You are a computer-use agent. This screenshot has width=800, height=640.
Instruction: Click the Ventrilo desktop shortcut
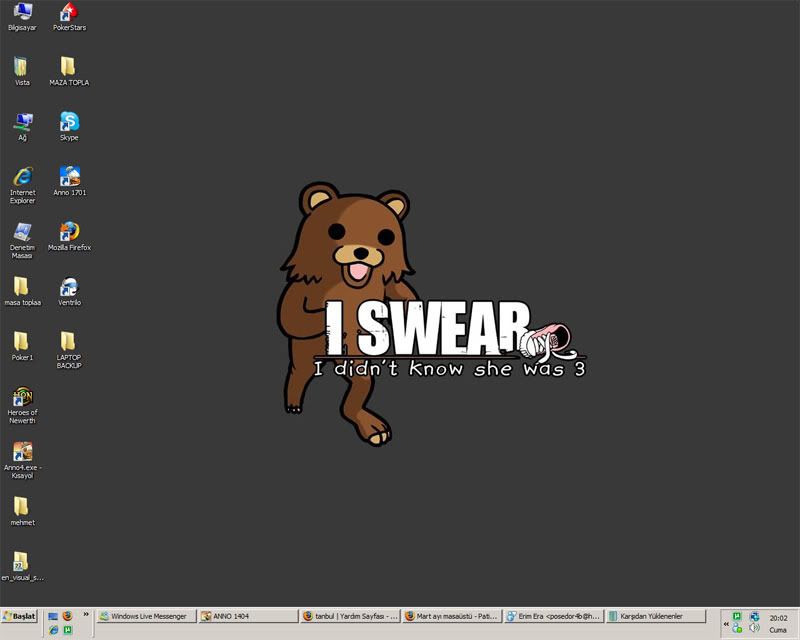[x=69, y=288]
